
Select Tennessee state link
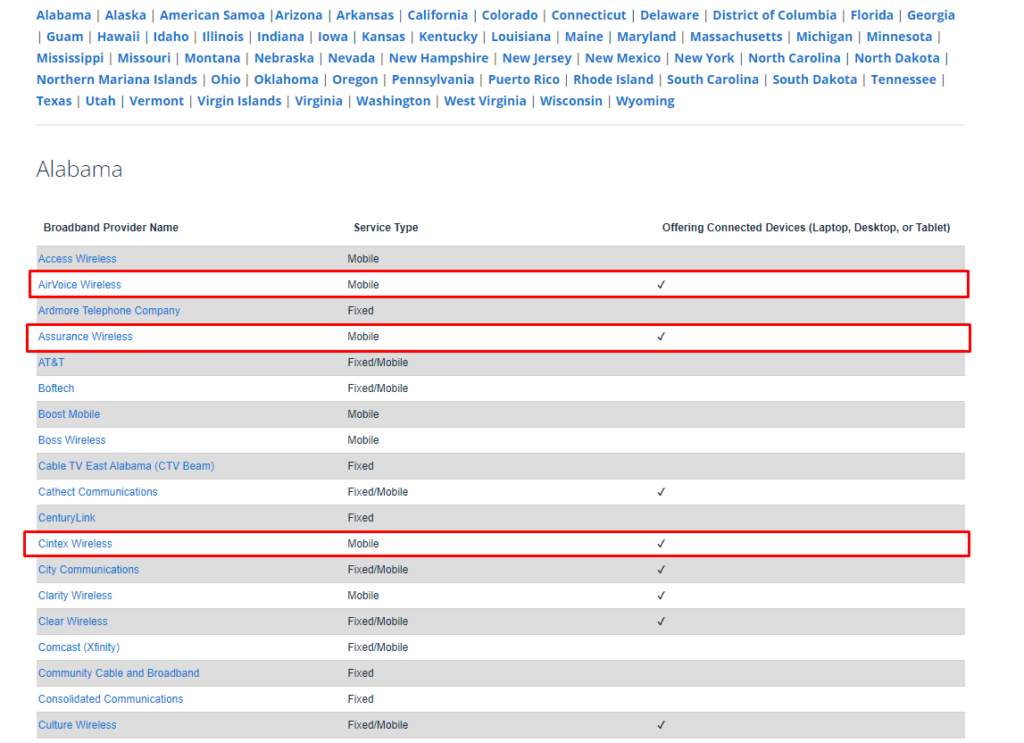pos(903,80)
